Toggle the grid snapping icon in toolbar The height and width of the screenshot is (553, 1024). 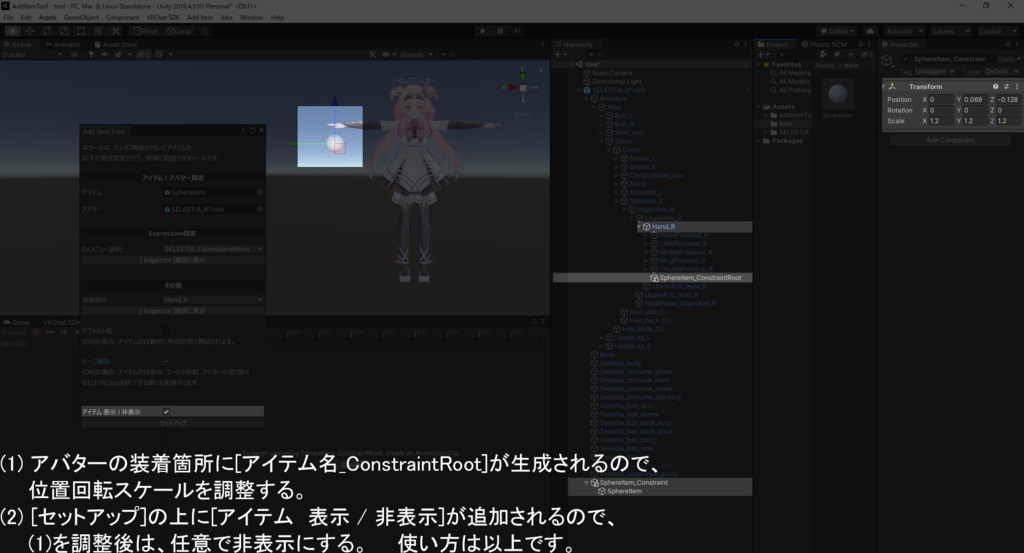205,31
